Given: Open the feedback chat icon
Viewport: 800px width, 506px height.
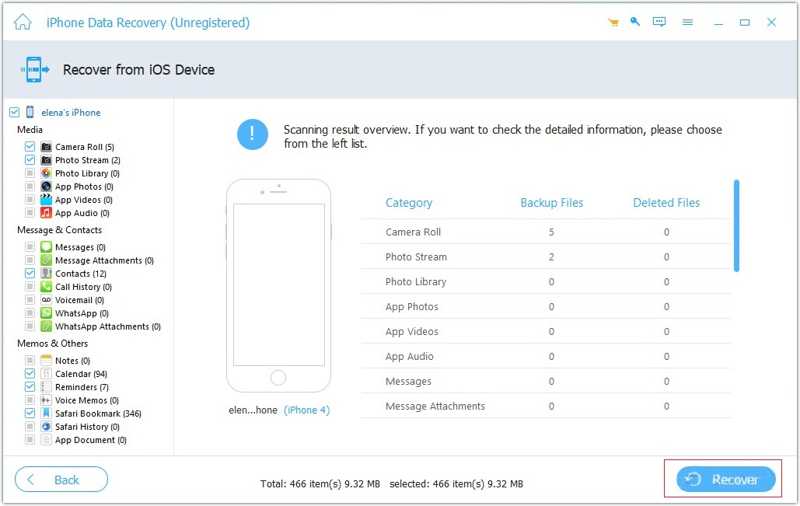Looking at the screenshot, I should coord(659,22).
